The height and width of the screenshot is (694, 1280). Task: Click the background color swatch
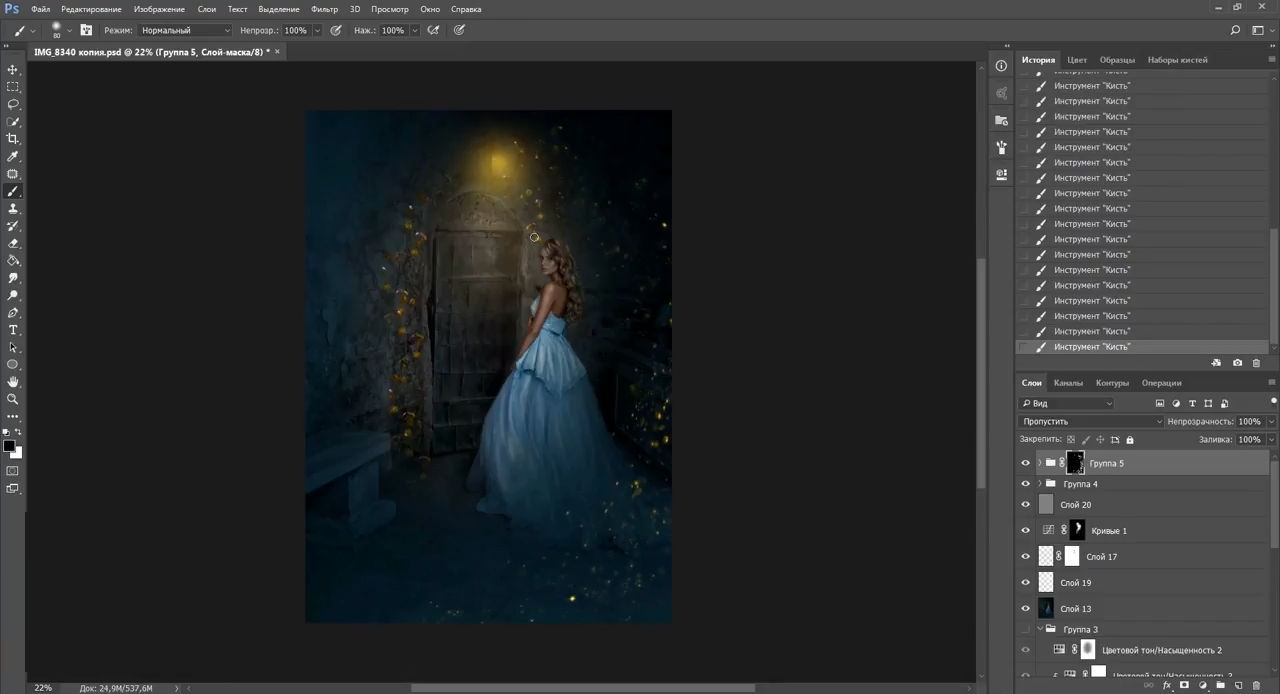coord(17,453)
